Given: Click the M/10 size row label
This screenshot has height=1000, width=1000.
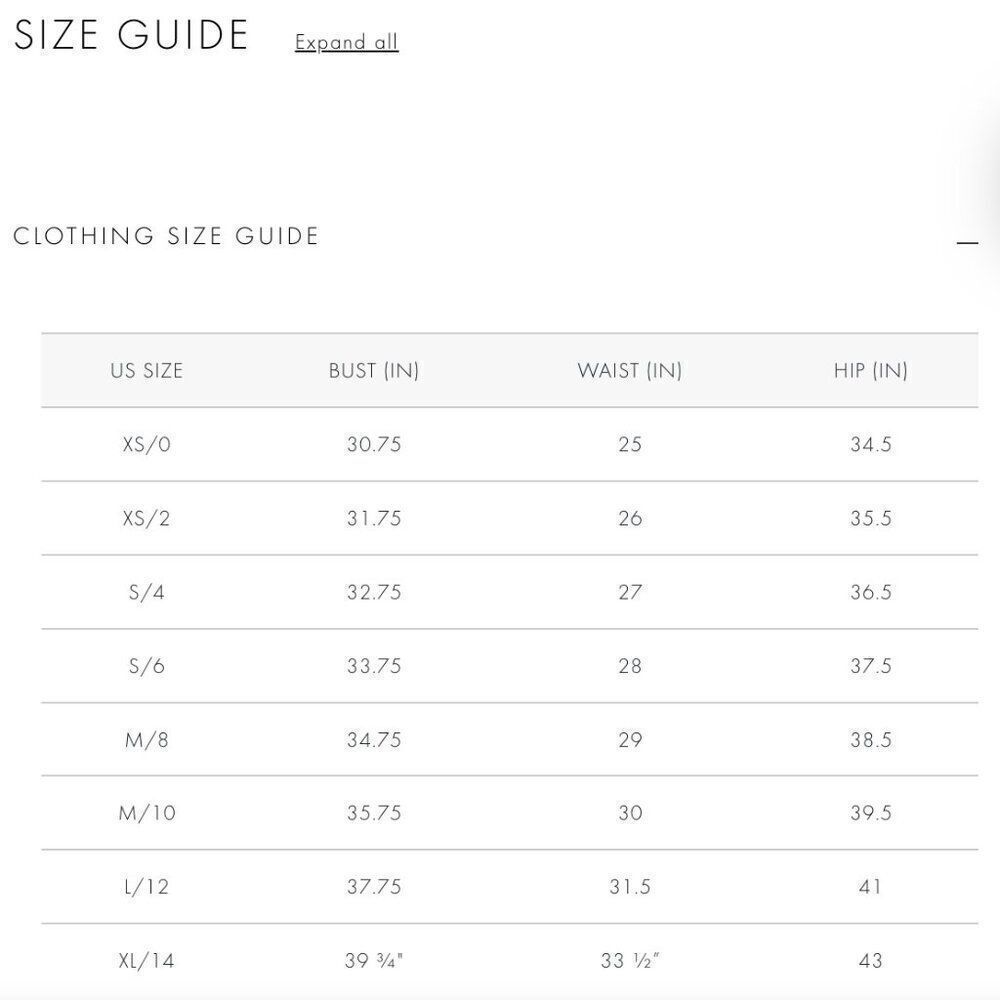Looking at the screenshot, I should pyautogui.click(x=147, y=813).
